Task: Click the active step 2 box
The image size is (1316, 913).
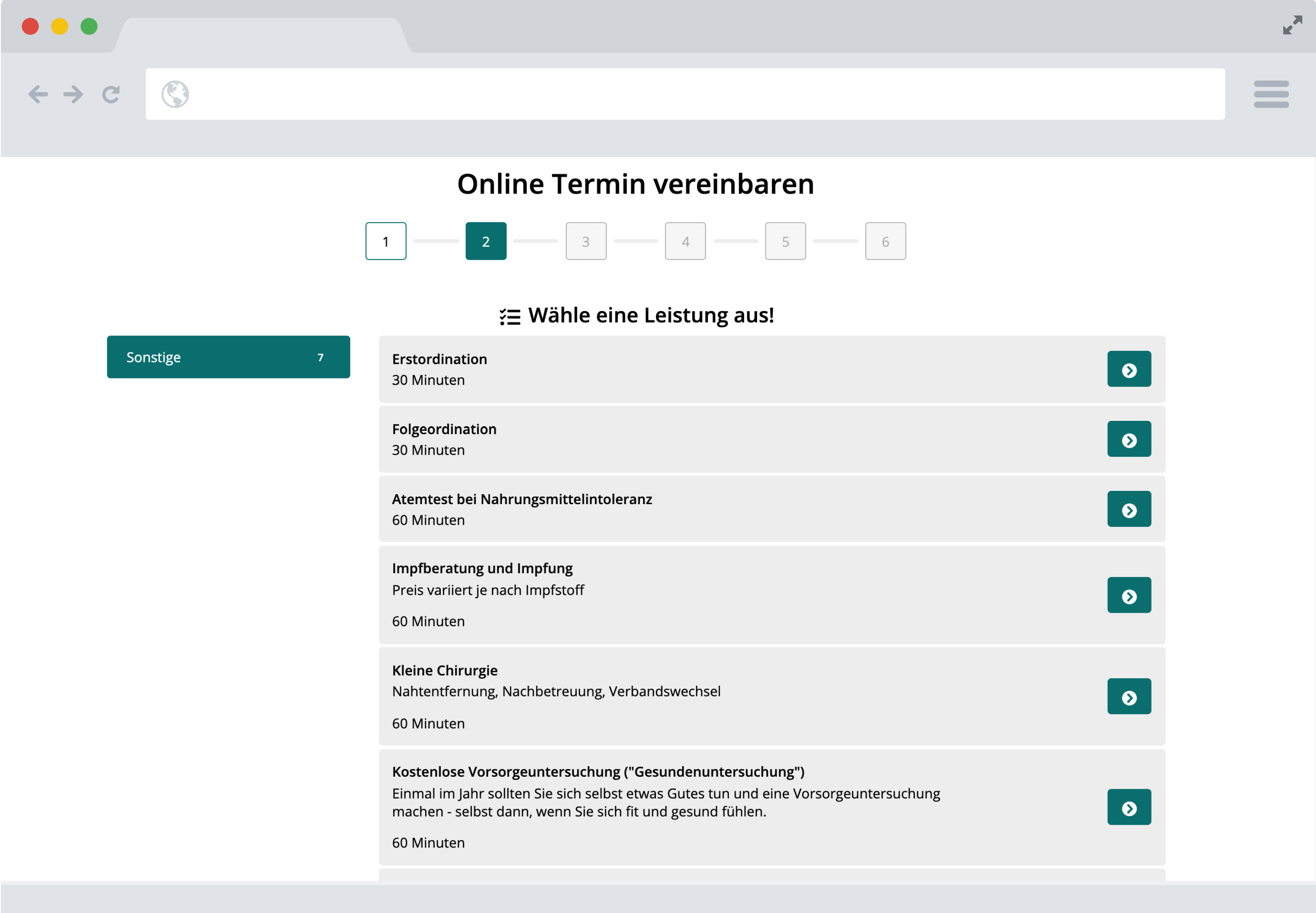Action: coord(486,241)
